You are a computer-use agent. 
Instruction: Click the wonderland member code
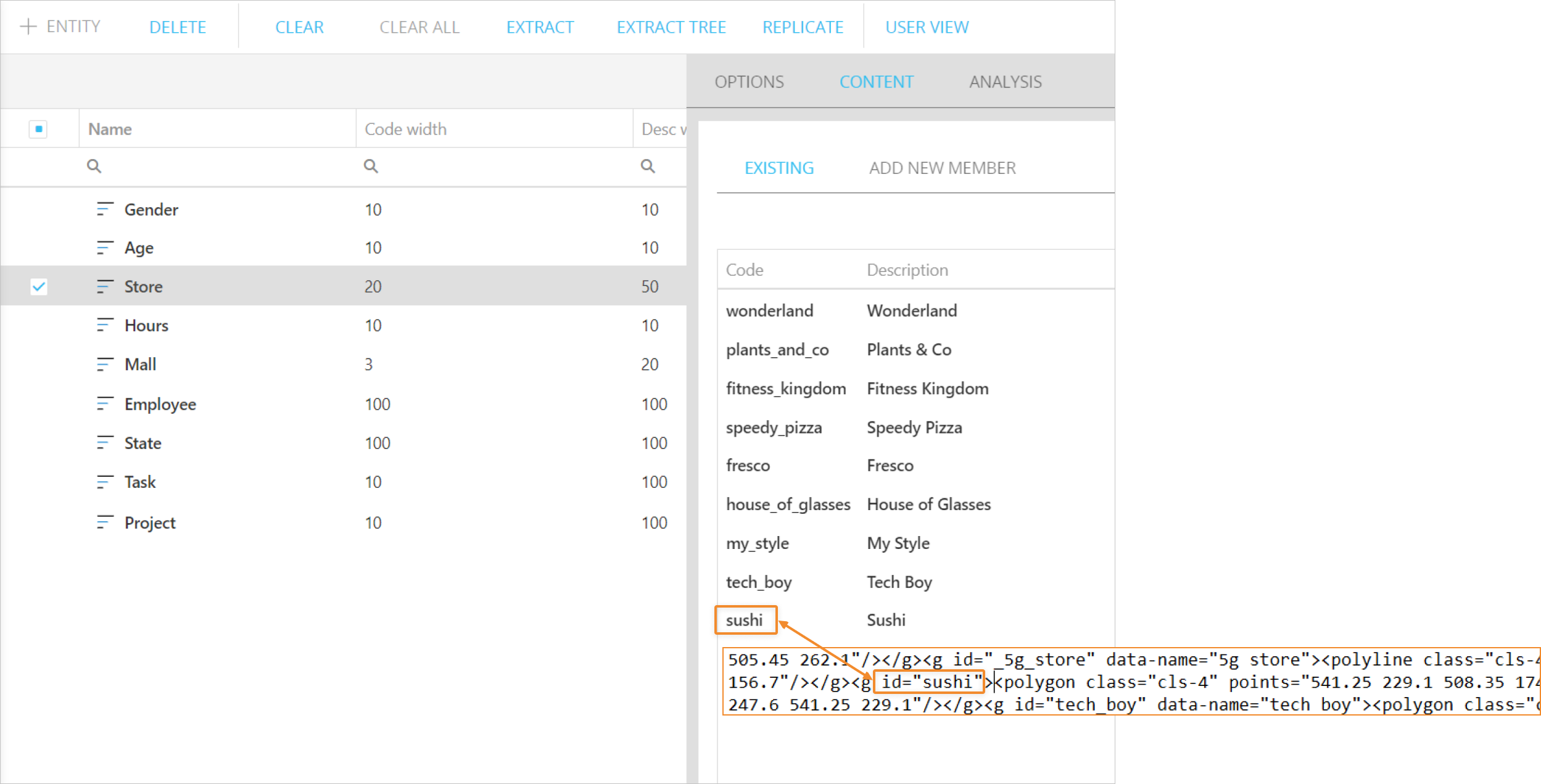click(x=769, y=310)
